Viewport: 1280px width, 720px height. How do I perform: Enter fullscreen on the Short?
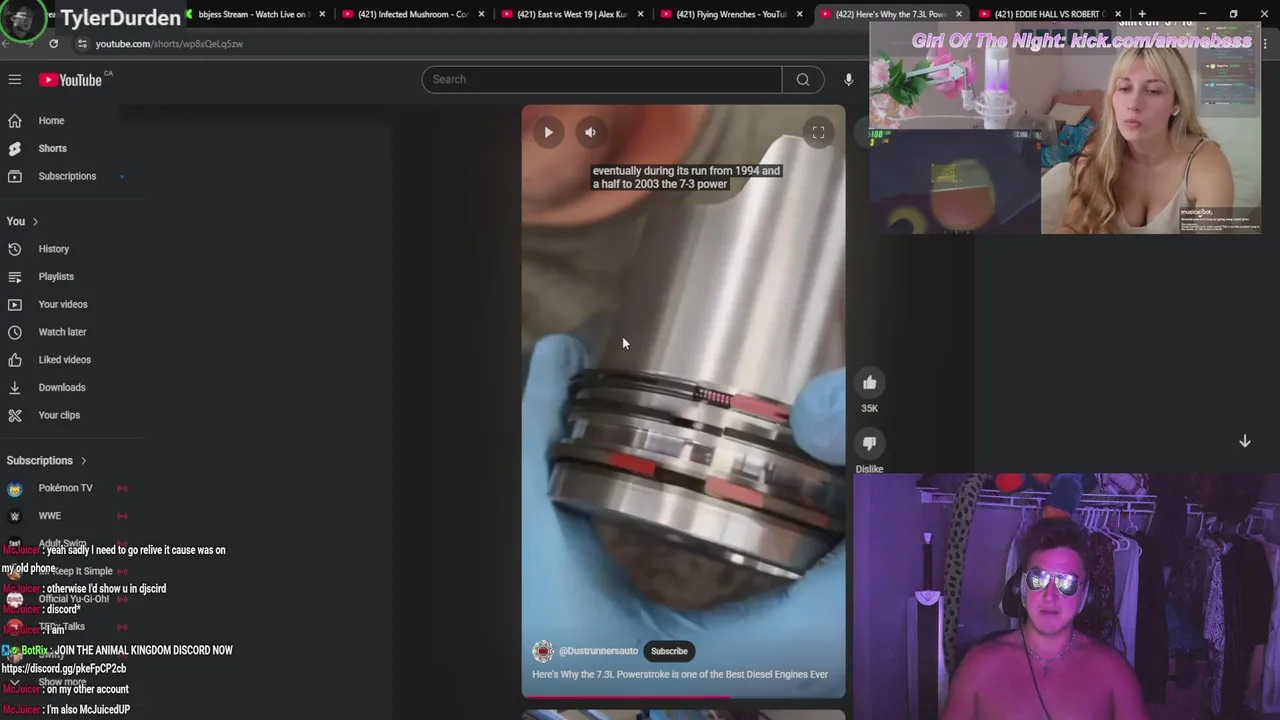(x=818, y=132)
